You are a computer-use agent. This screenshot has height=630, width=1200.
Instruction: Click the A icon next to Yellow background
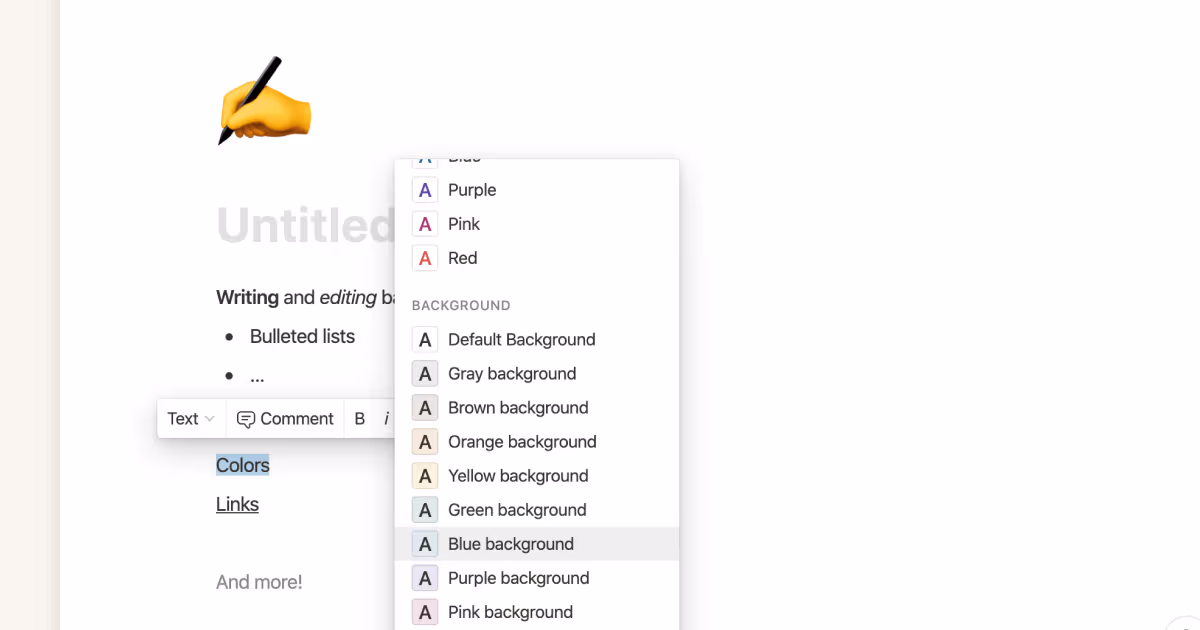424,475
